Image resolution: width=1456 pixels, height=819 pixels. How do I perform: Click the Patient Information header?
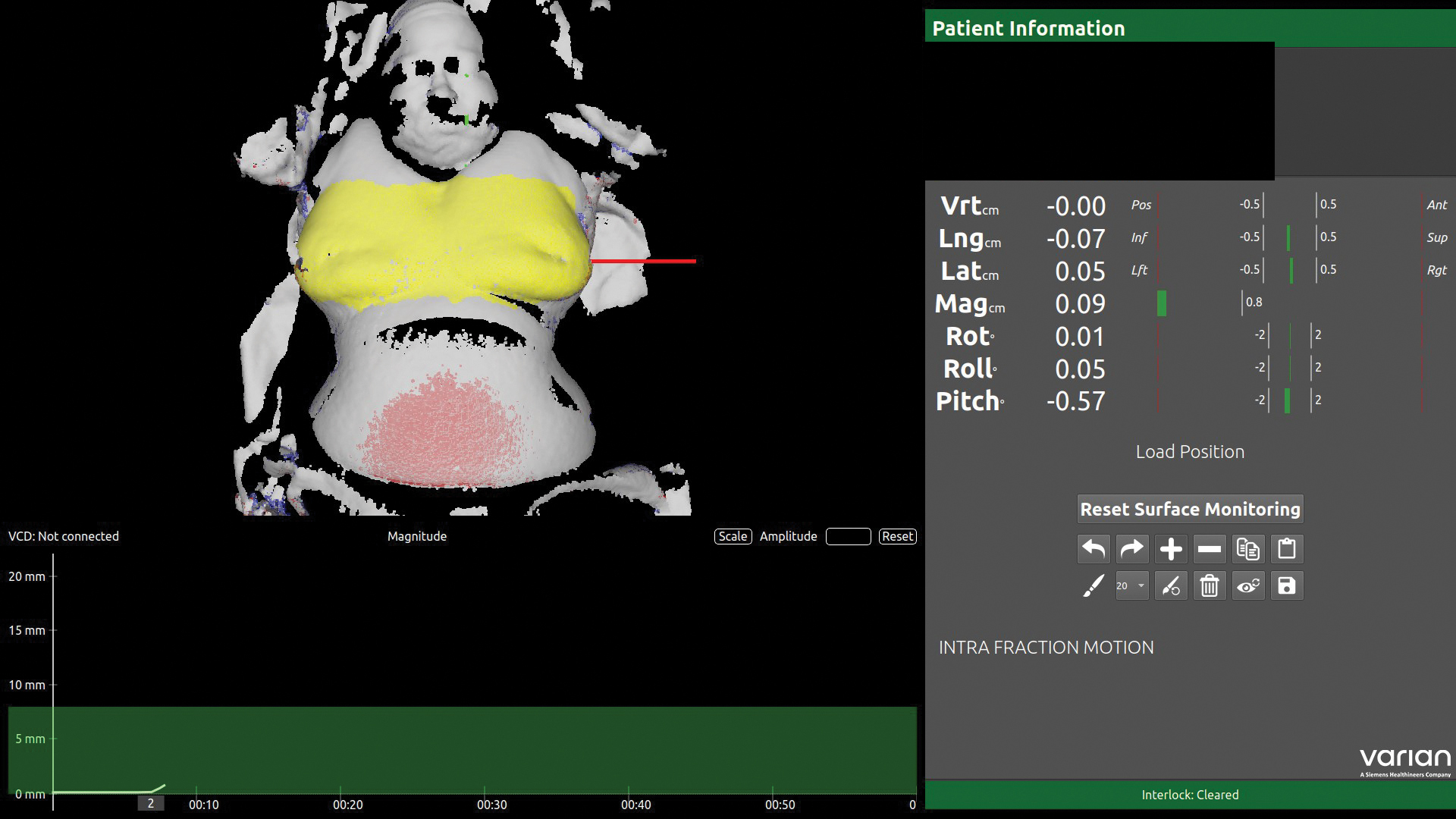point(1028,27)
